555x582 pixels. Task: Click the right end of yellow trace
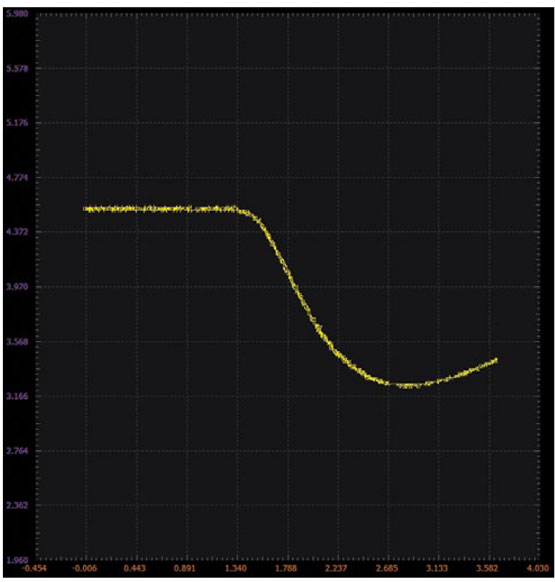[496, 359]
